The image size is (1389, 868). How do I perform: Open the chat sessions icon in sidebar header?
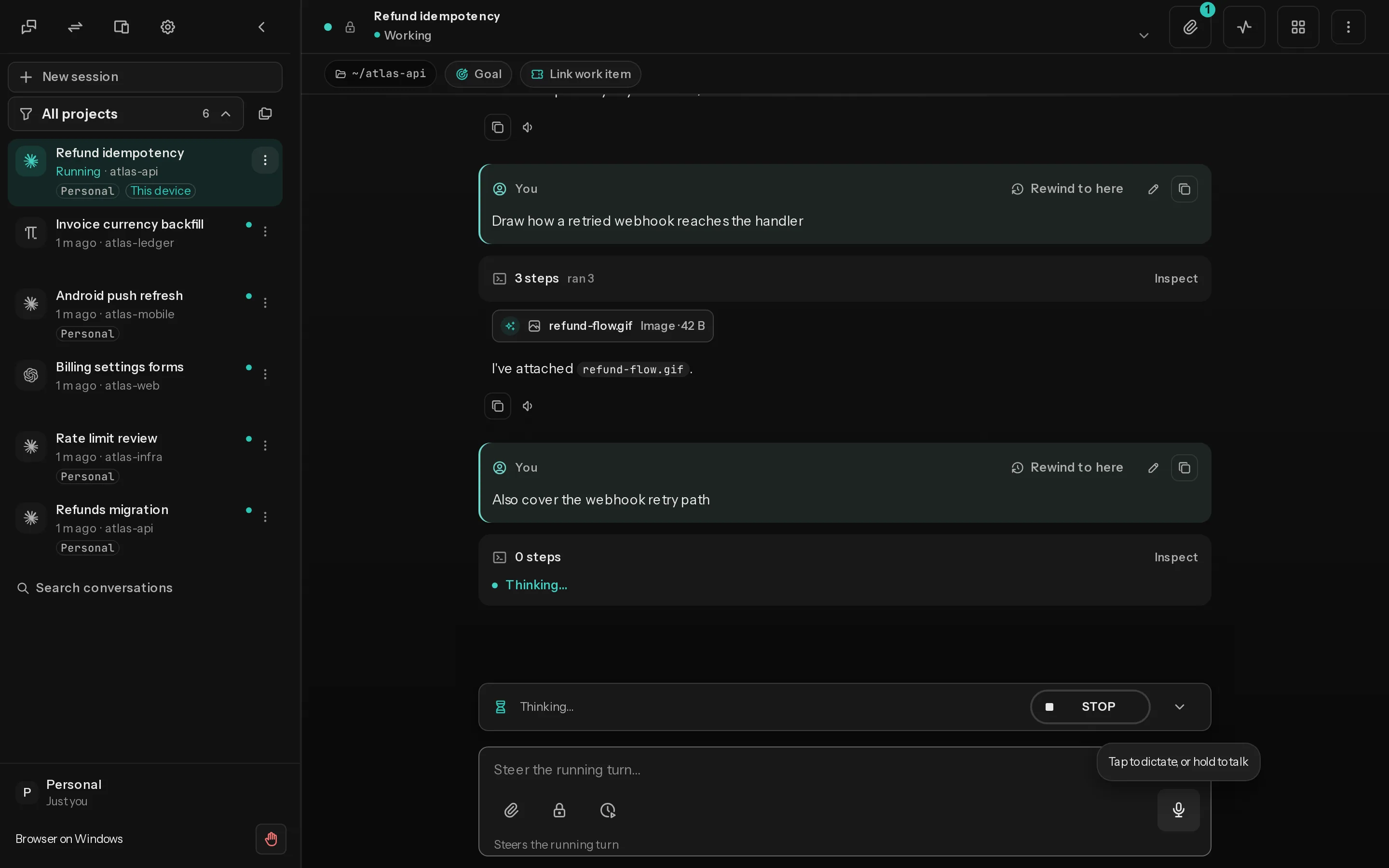pos(29,27)
